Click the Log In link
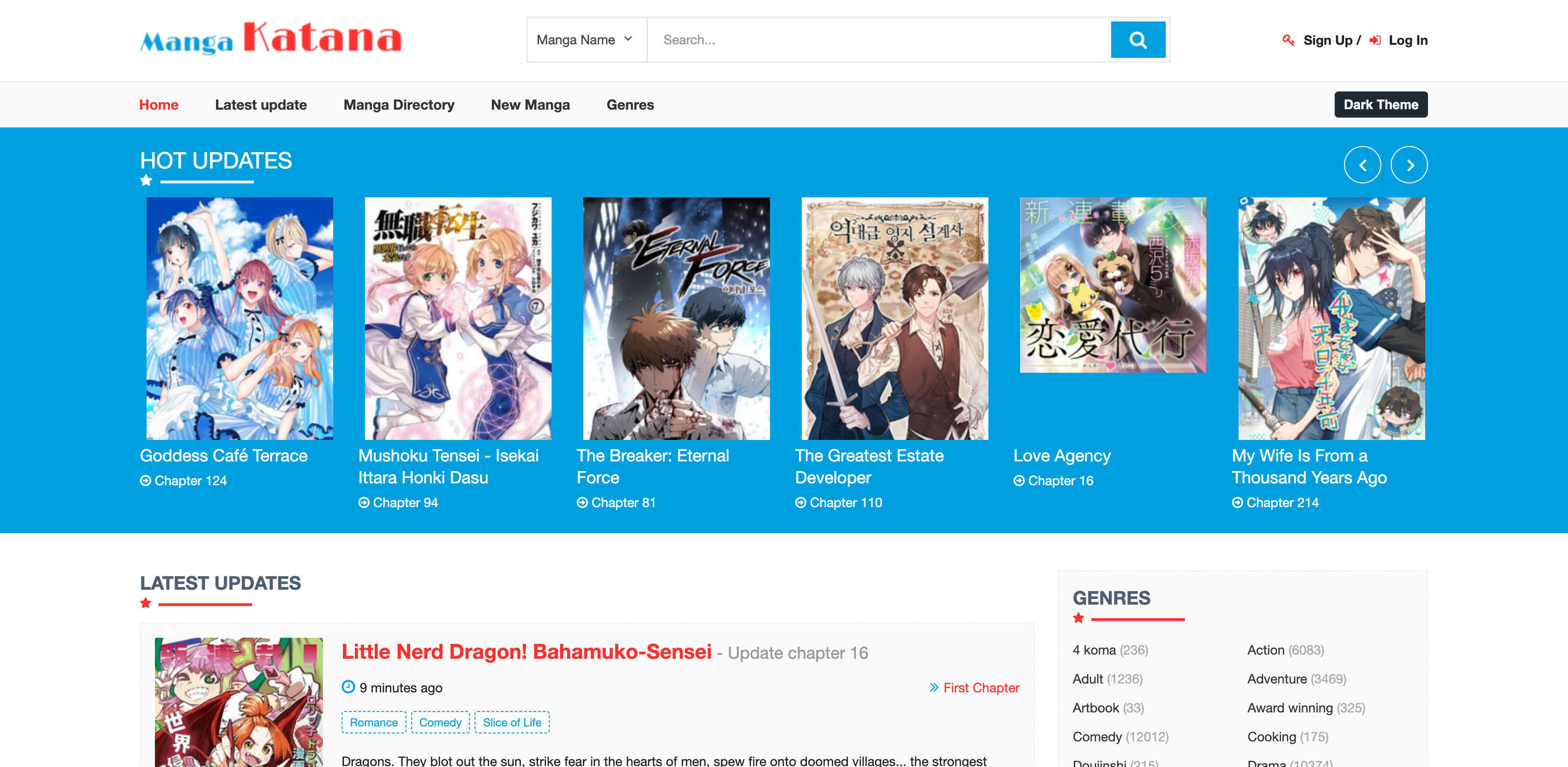Viewport: 1568px width, 767px height. pos(1408,40)
